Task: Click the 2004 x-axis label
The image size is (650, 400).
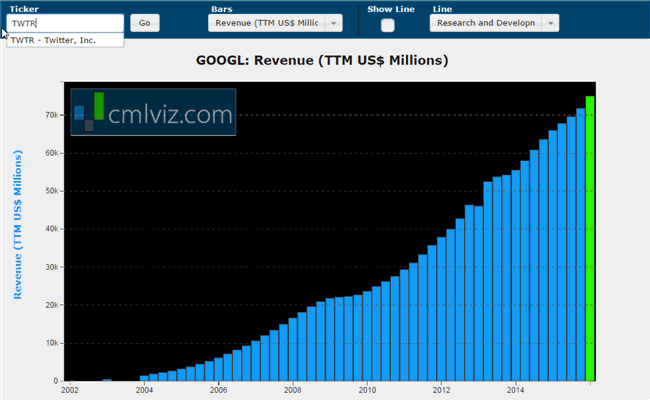Action: pyautogui.click(x=144, y=390)
